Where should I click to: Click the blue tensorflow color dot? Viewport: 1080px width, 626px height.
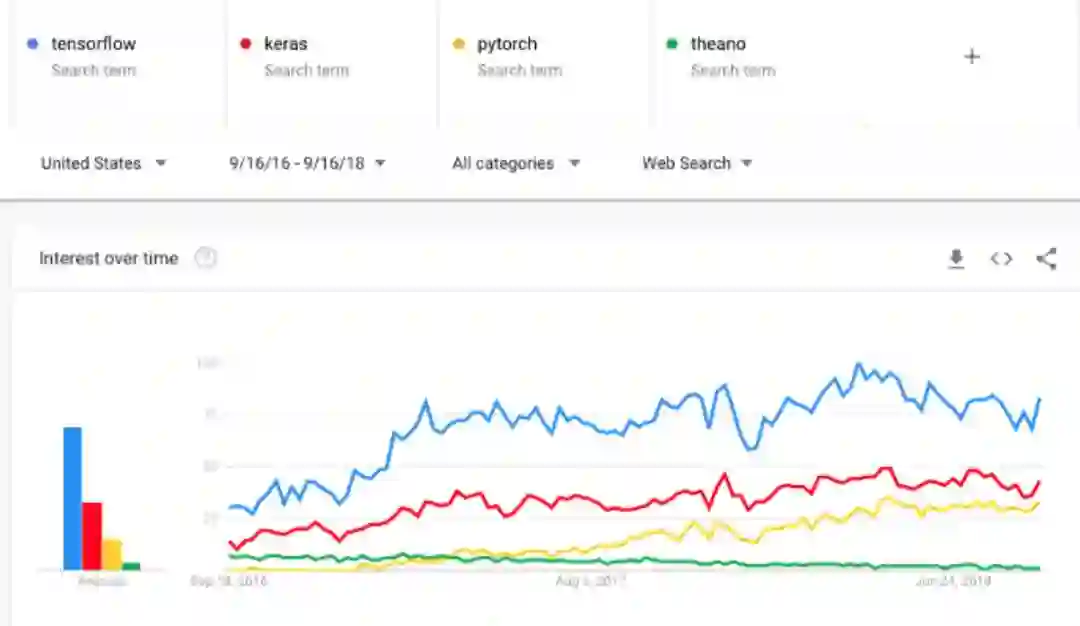point(33,44)
